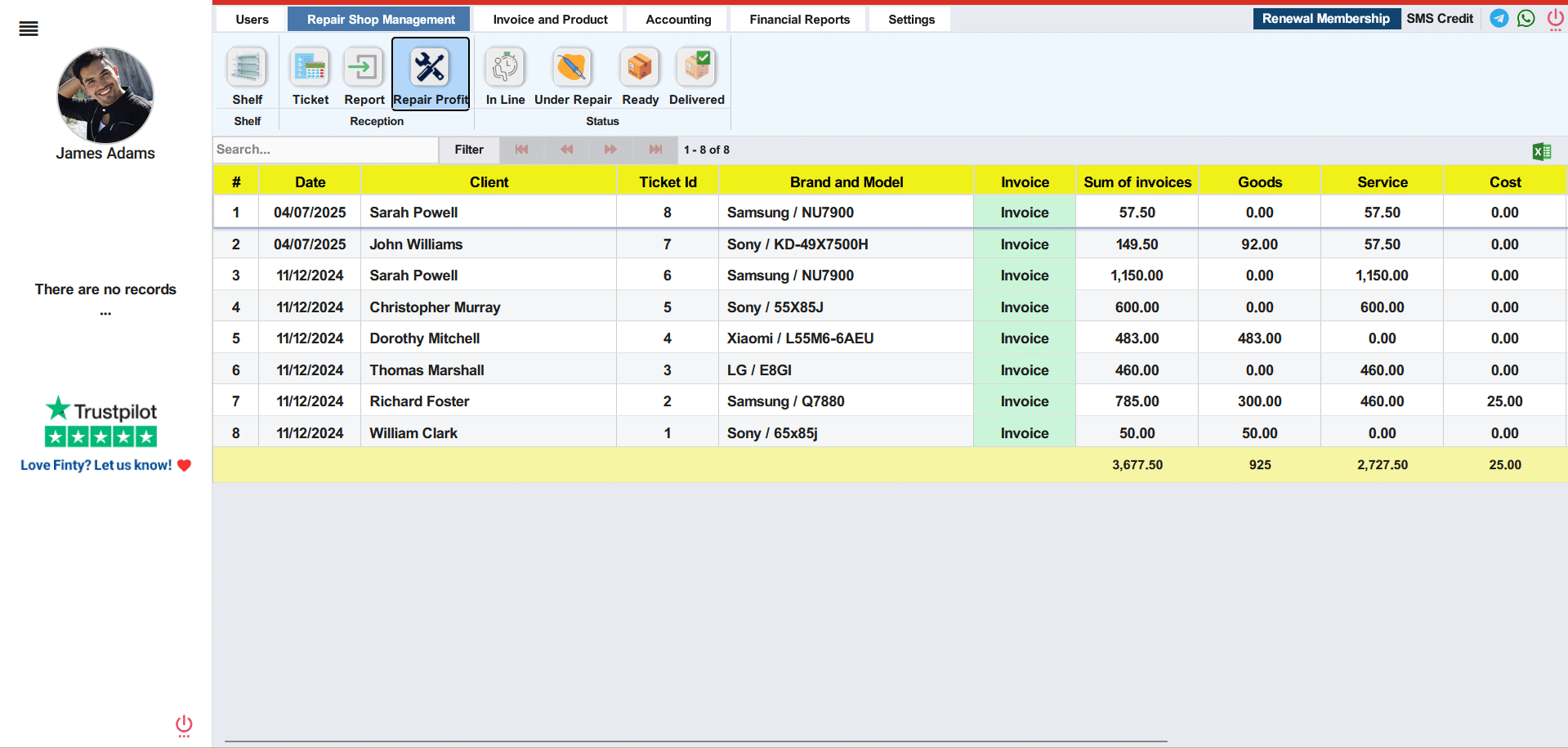Open Invoice for John Williams row

pos(1025,244)
